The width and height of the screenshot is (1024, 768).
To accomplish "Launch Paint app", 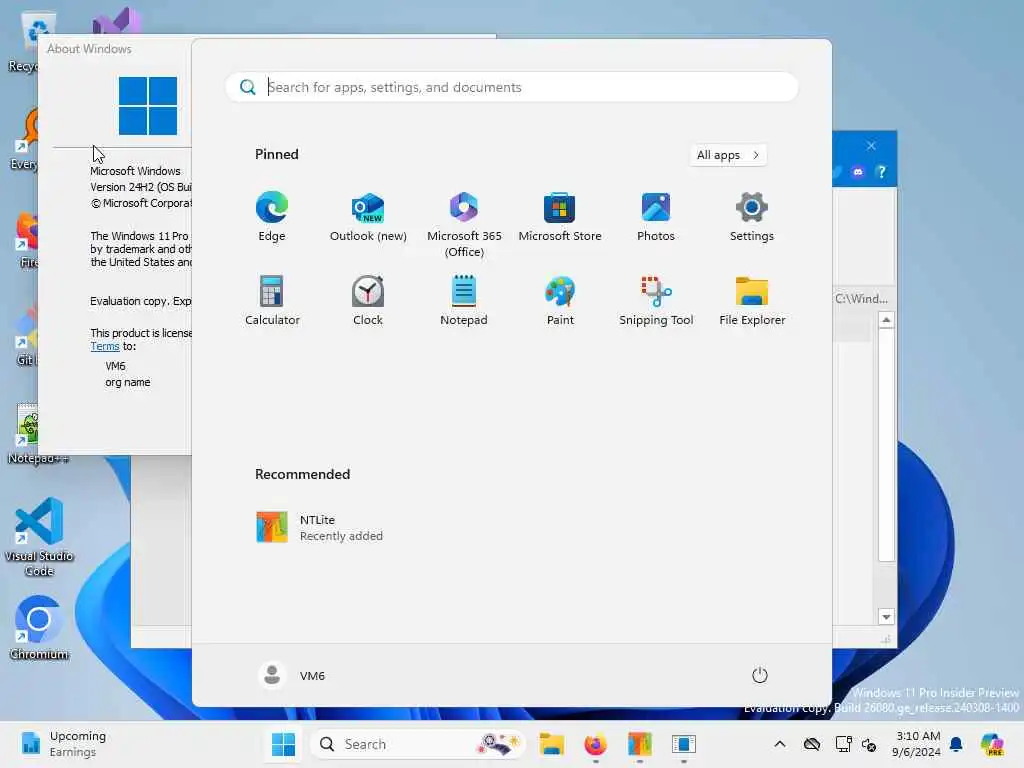I will (x=560, y=300).
